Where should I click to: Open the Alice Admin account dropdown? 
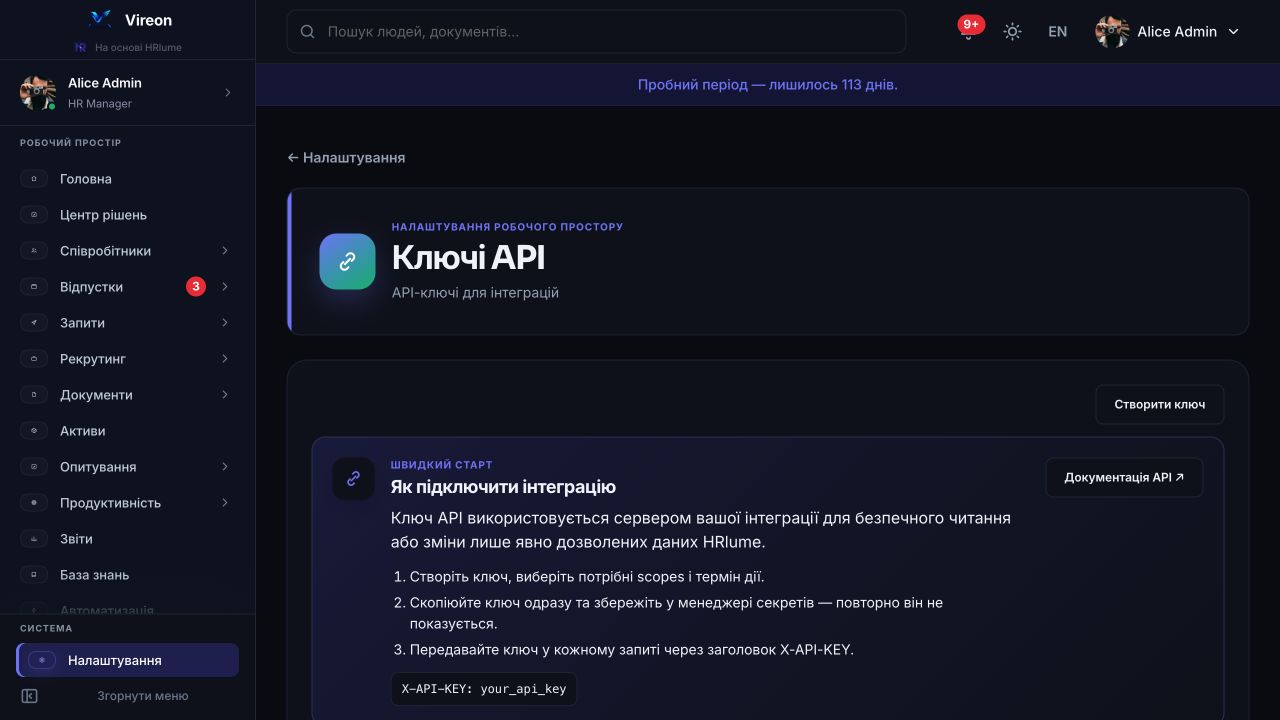coord(1167,32)
